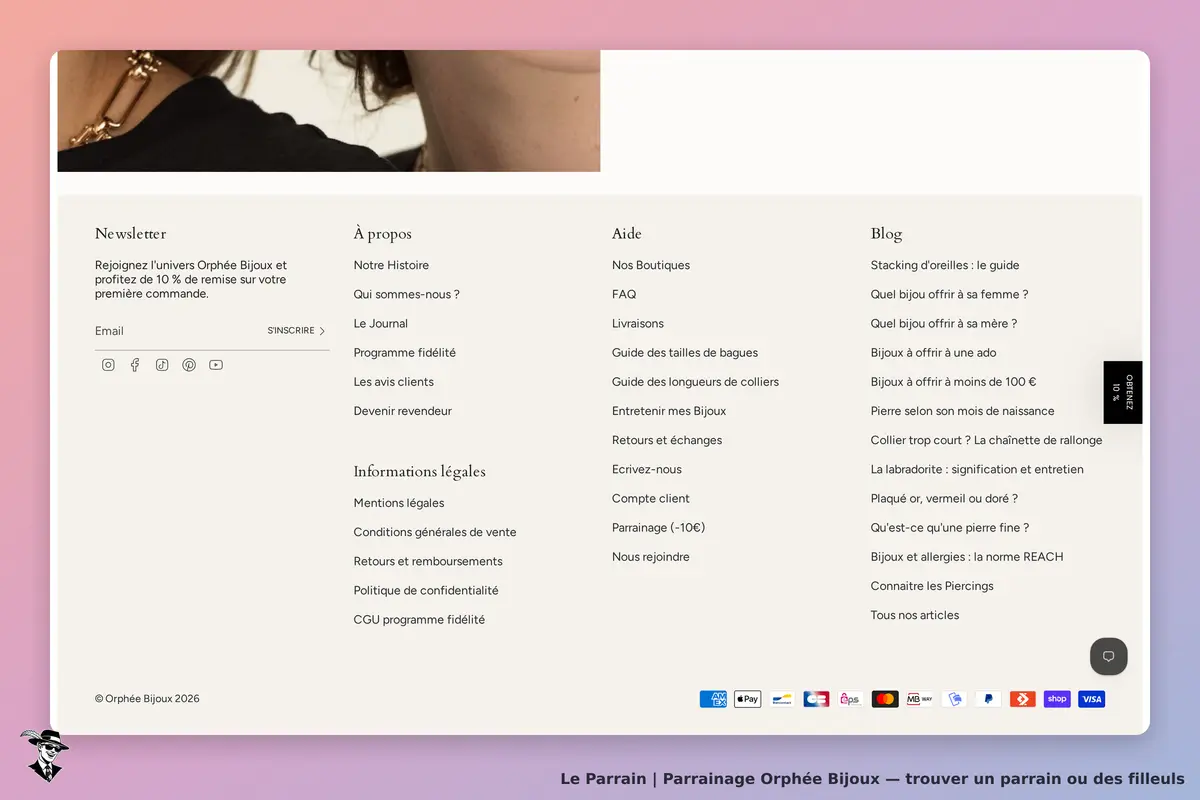Open Pierre selon son mois de naissance
The width and height of the screenshot is (1200, 800).
962,411
